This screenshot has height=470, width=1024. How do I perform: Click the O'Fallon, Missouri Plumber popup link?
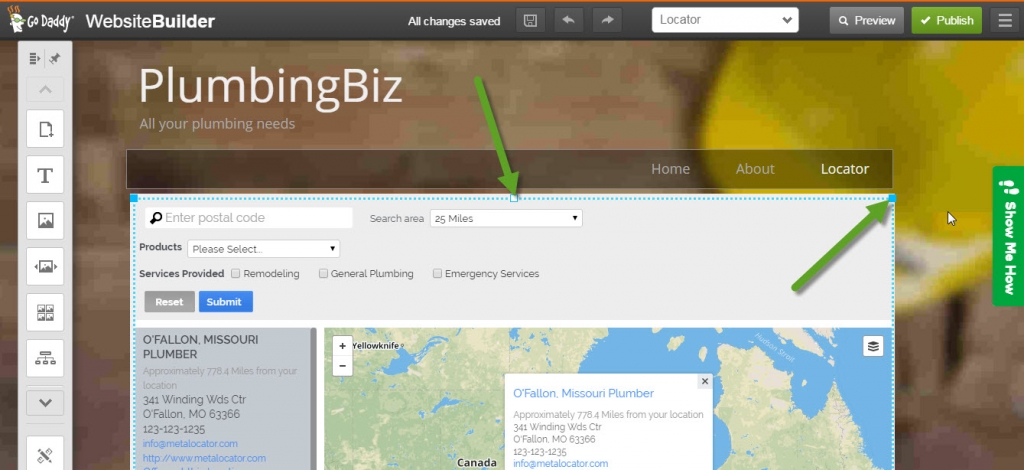click(x=583, y=394)
